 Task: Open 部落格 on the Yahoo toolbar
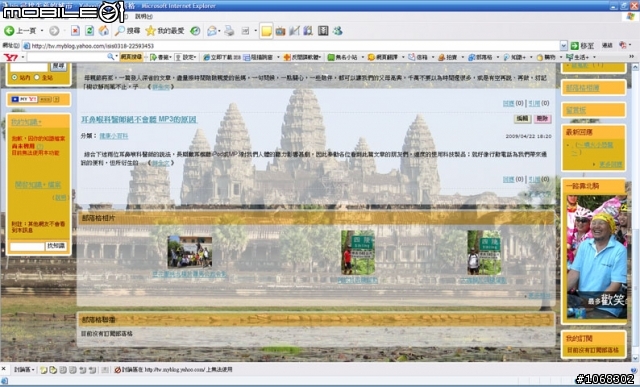click(480, 57)
